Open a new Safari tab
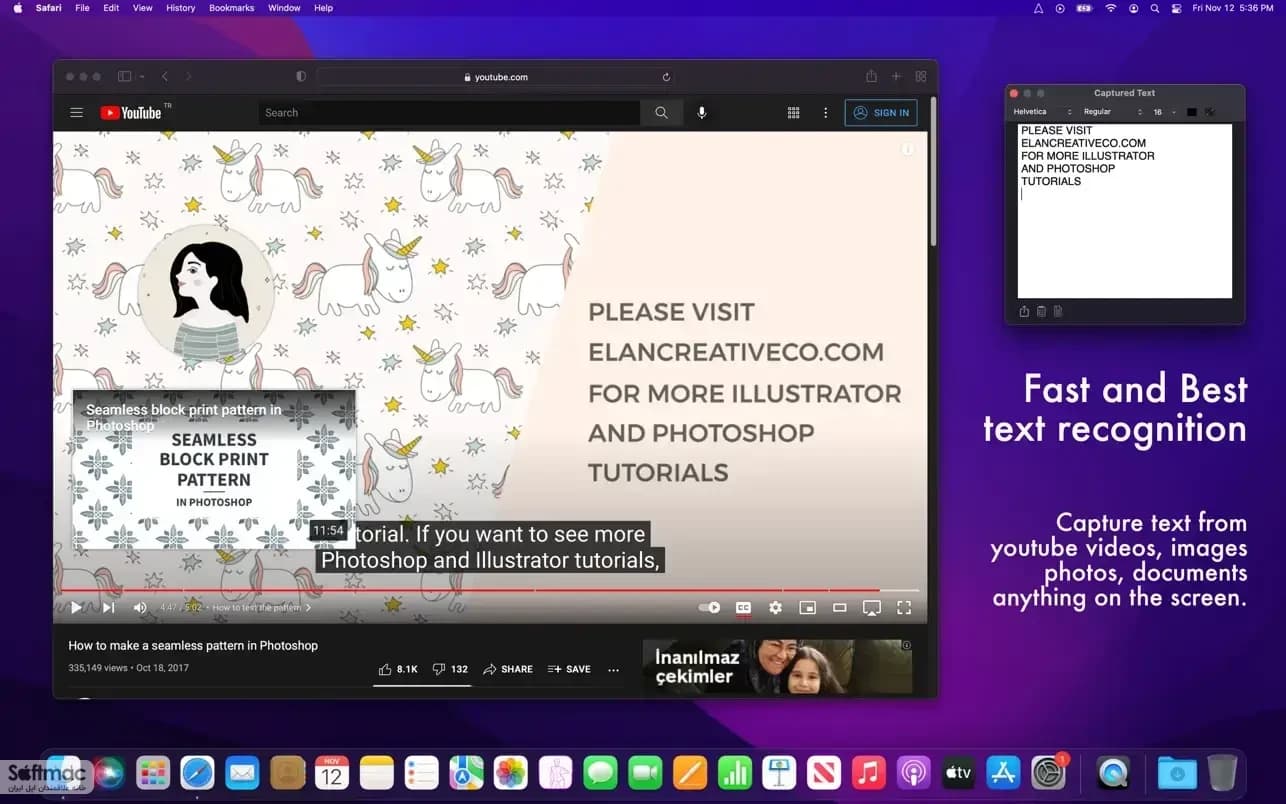 (896, 77)
